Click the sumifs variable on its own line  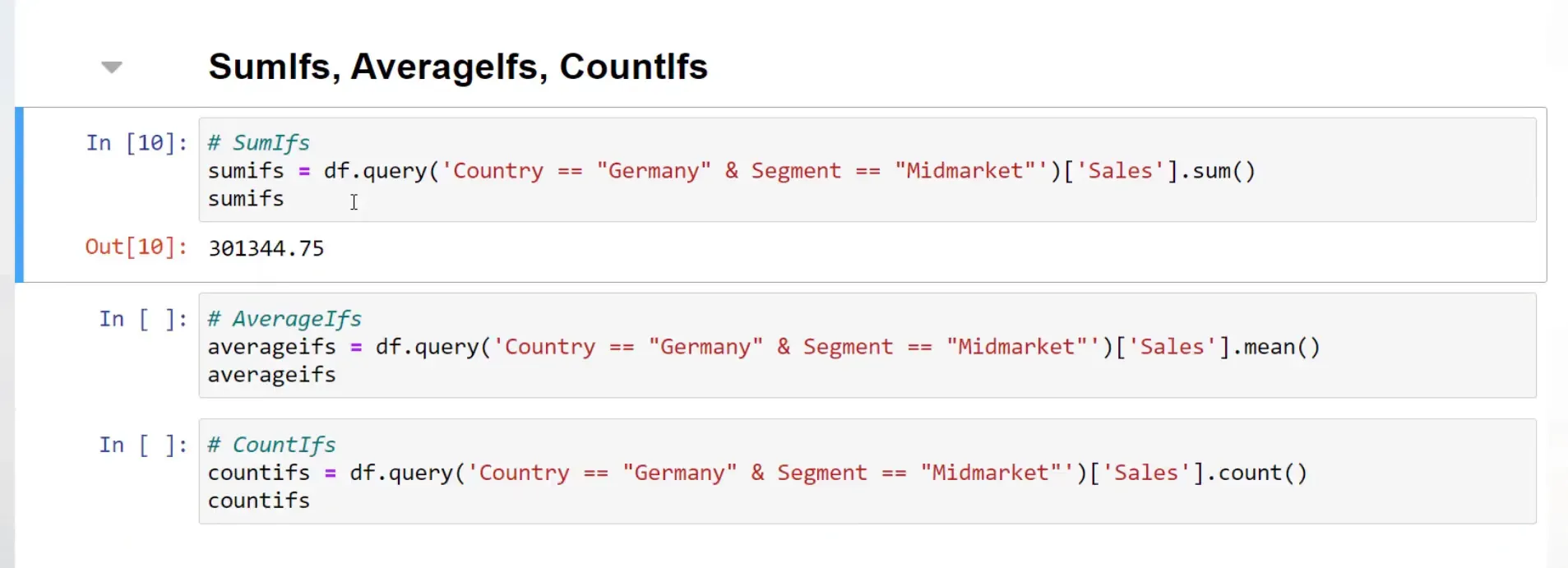point(245,198)
